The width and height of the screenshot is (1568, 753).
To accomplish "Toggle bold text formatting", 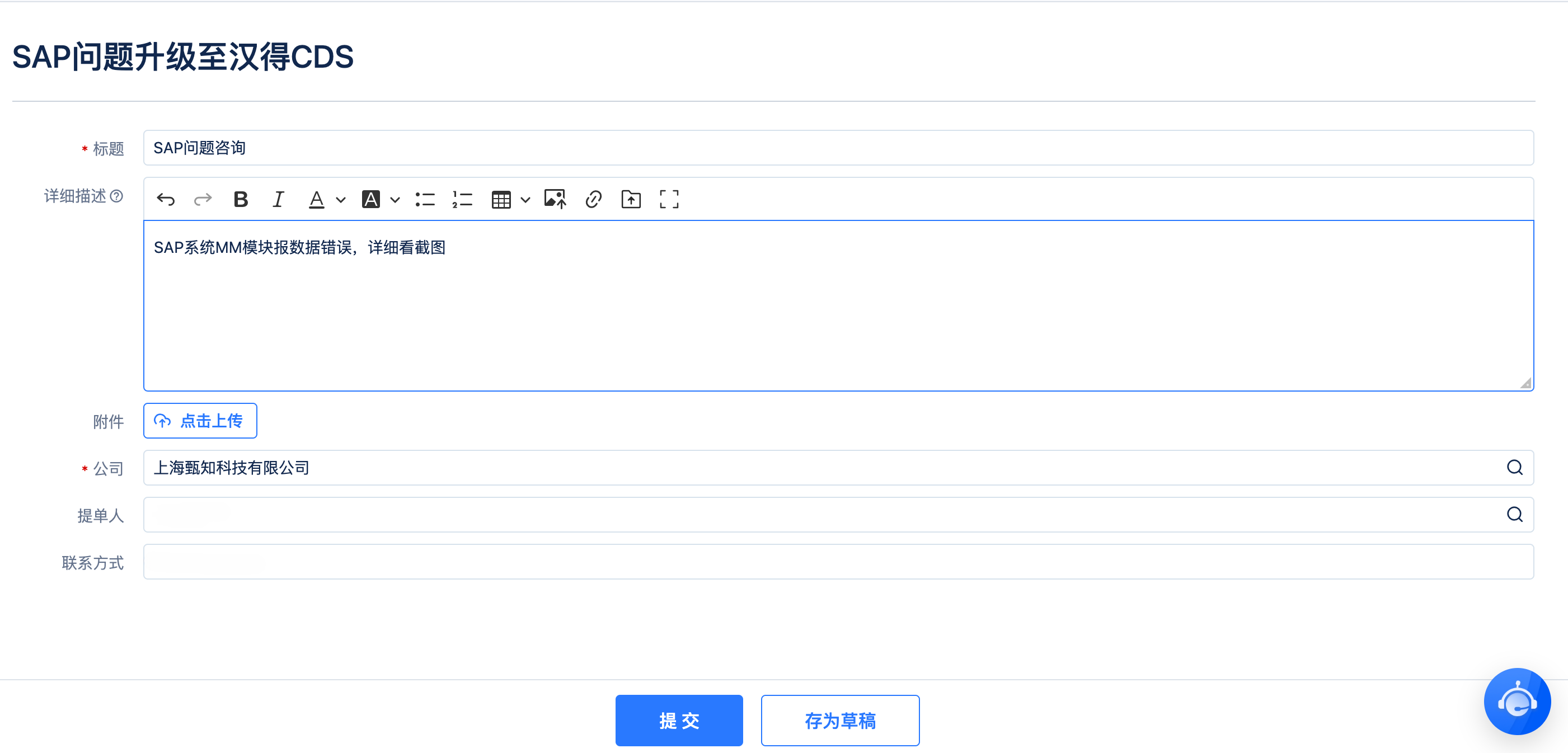I will click(x=241, y=199).
